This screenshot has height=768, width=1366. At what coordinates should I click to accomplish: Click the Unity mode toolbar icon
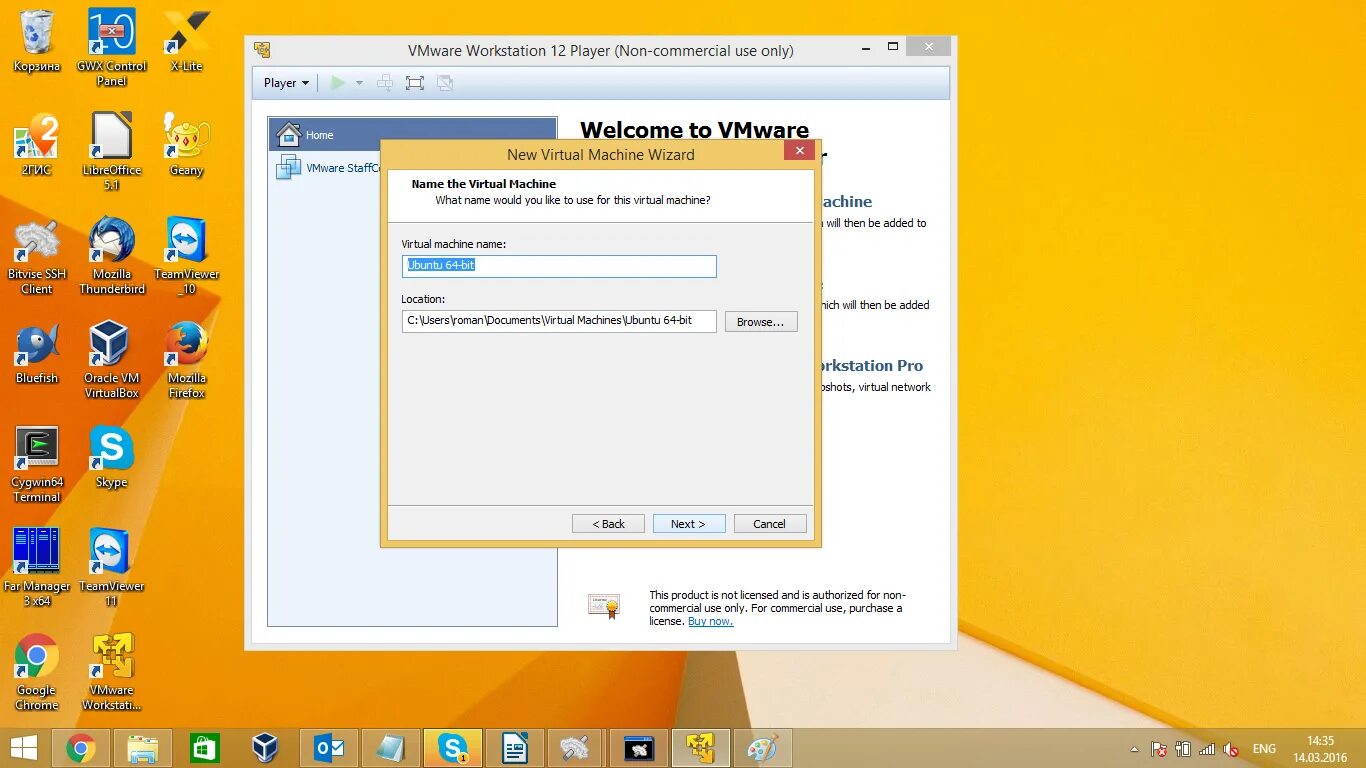[445, 83]
